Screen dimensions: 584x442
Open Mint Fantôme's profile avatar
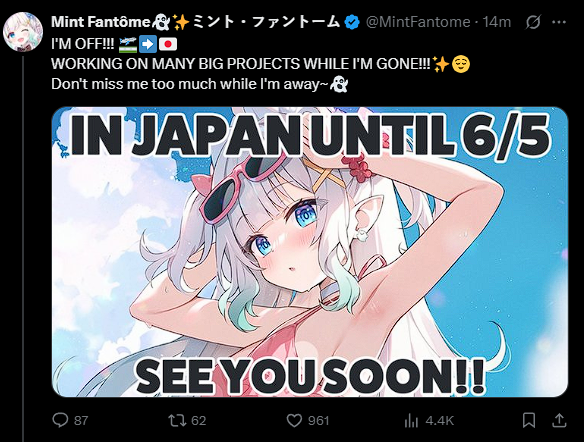(23, 32)
